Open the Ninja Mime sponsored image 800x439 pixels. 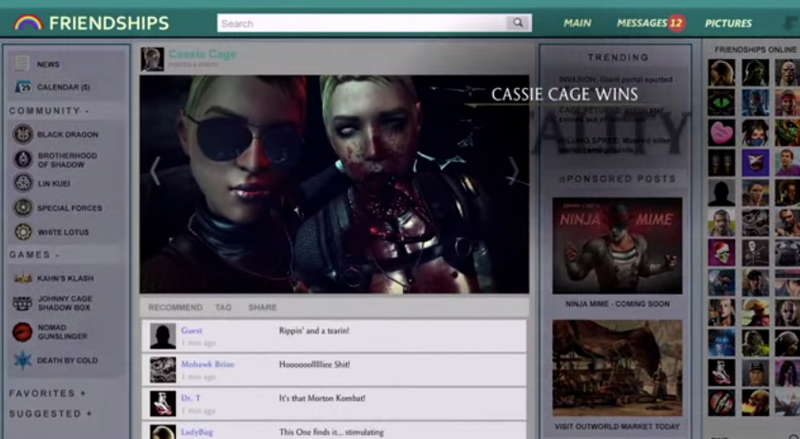[617, 246]
